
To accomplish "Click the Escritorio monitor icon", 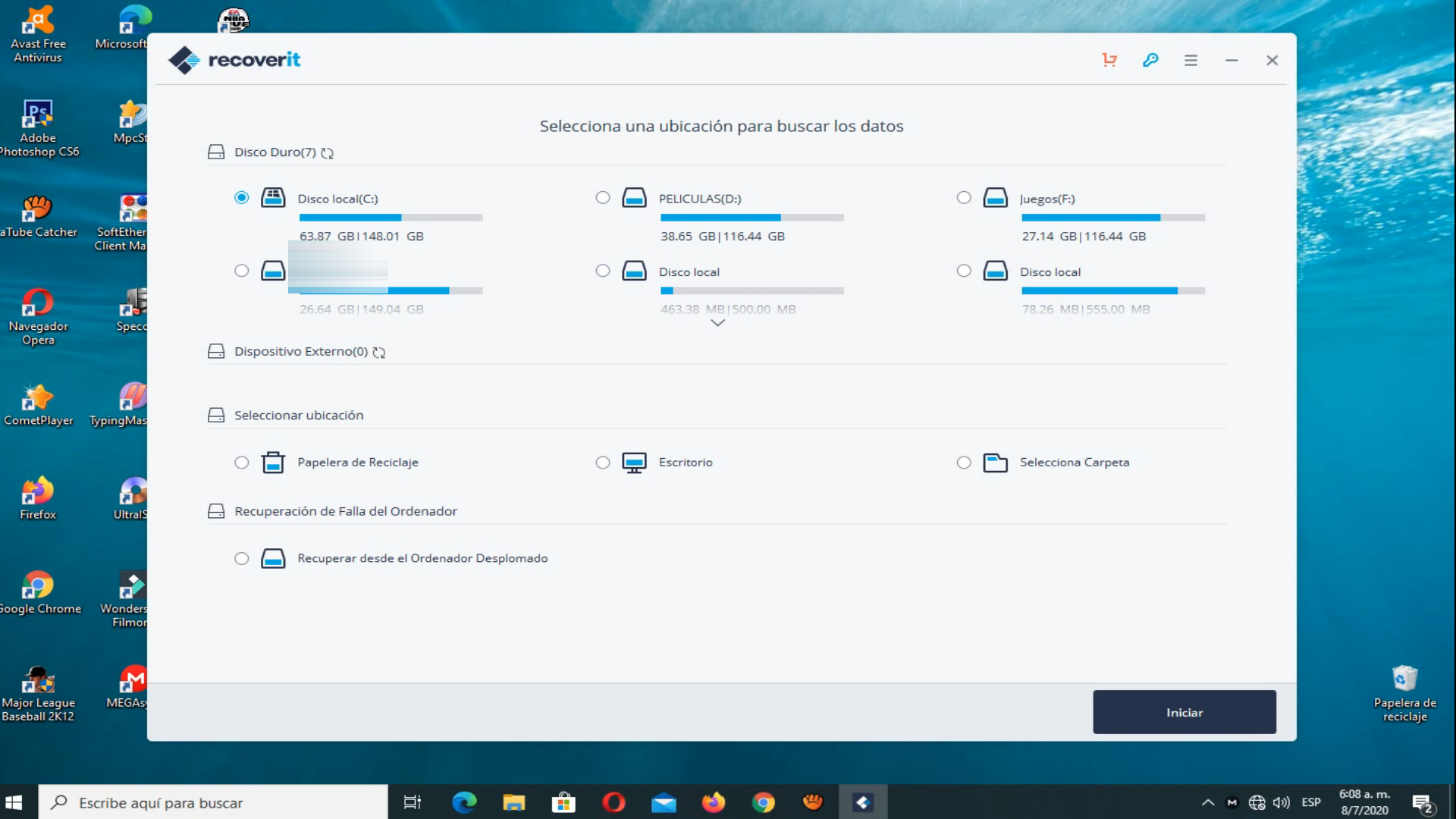I will [x=633, y=462].
